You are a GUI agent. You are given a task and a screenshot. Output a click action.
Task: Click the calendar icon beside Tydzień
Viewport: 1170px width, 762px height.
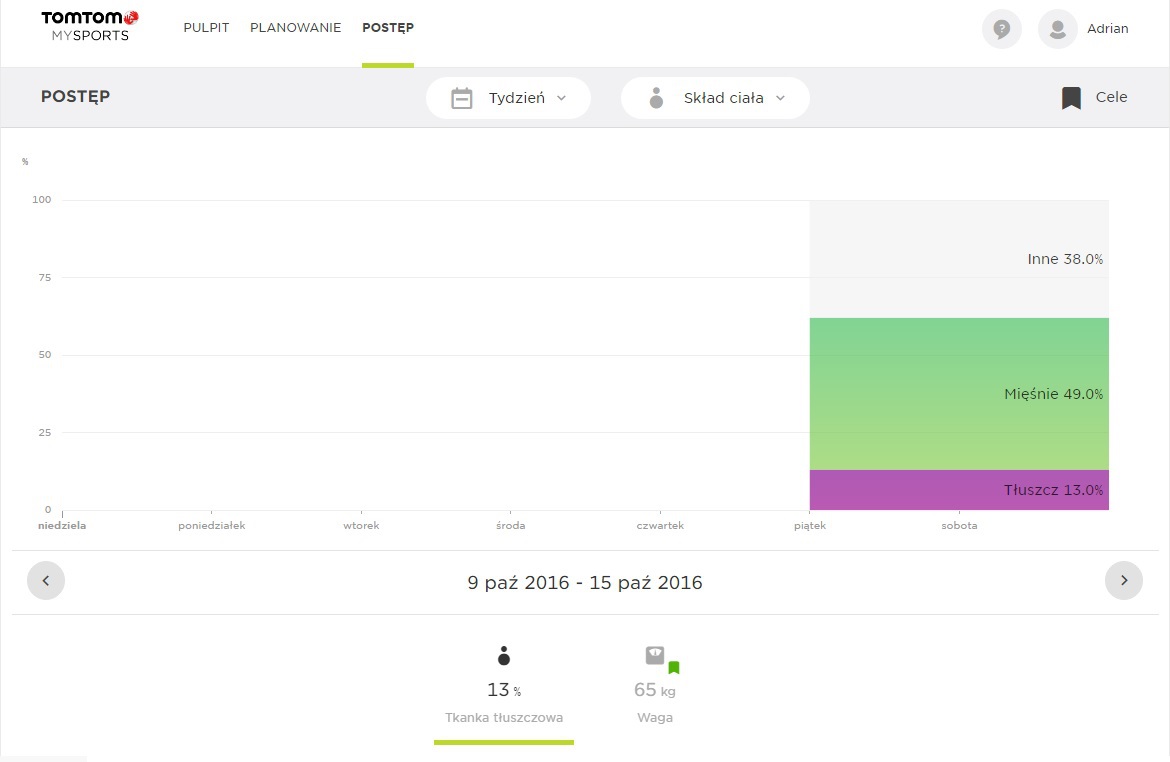pyautogui.click(x=462, y=98)
